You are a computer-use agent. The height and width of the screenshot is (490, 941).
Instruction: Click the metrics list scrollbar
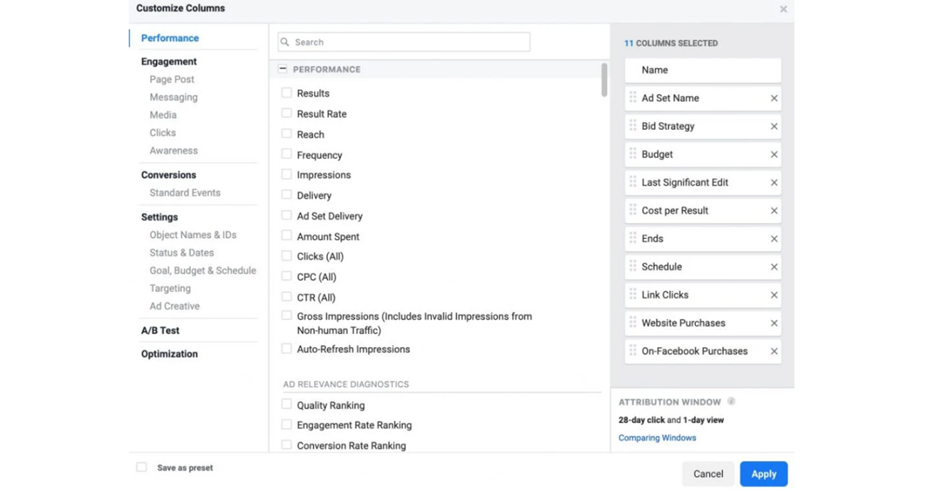point(604,81)
